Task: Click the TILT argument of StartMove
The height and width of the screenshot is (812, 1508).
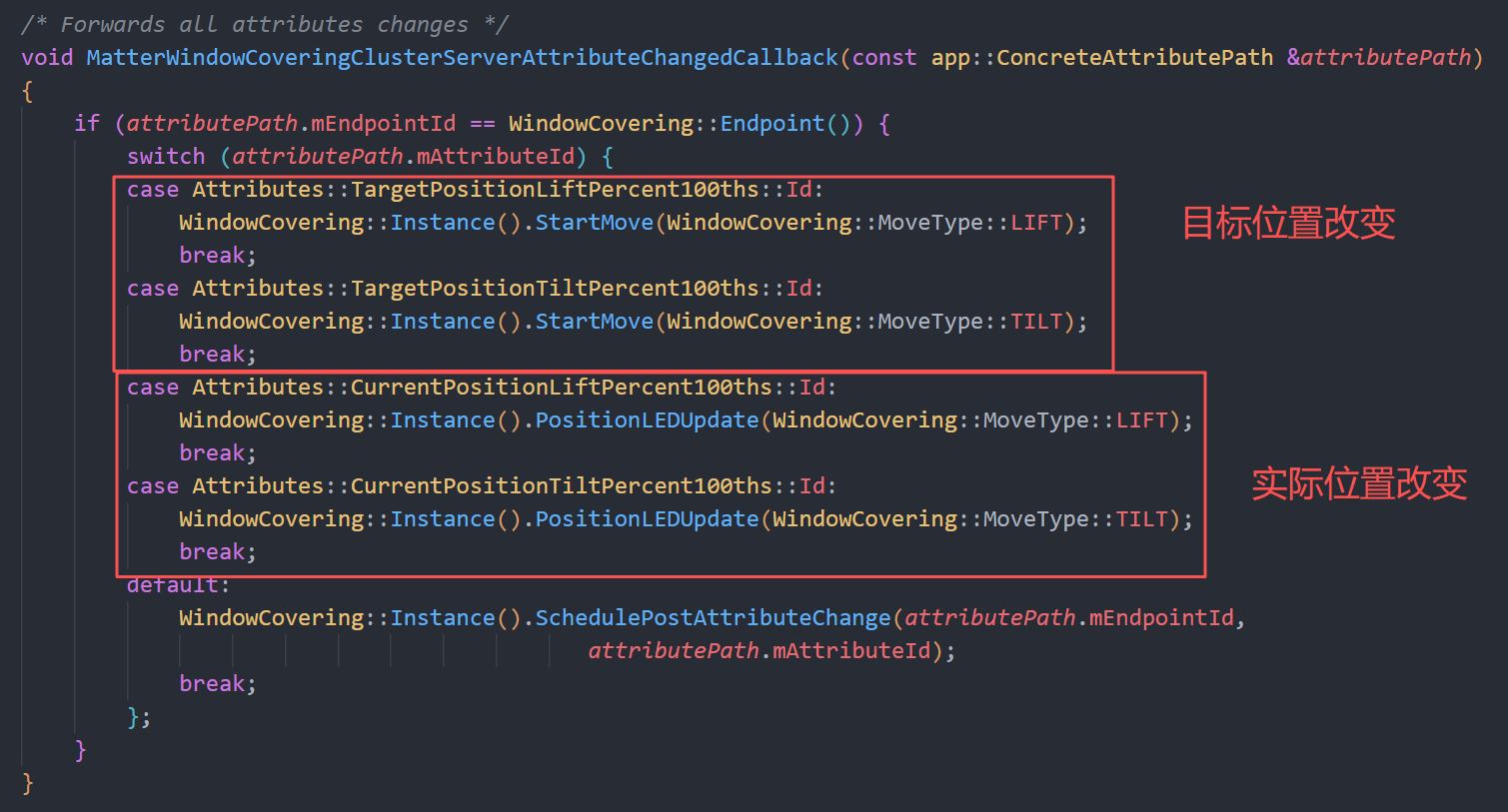Action: click(1035, 322)
